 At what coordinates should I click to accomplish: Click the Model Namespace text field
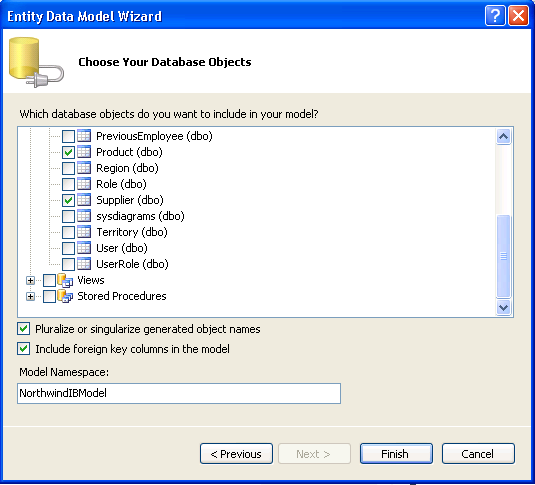coord(179,393)
